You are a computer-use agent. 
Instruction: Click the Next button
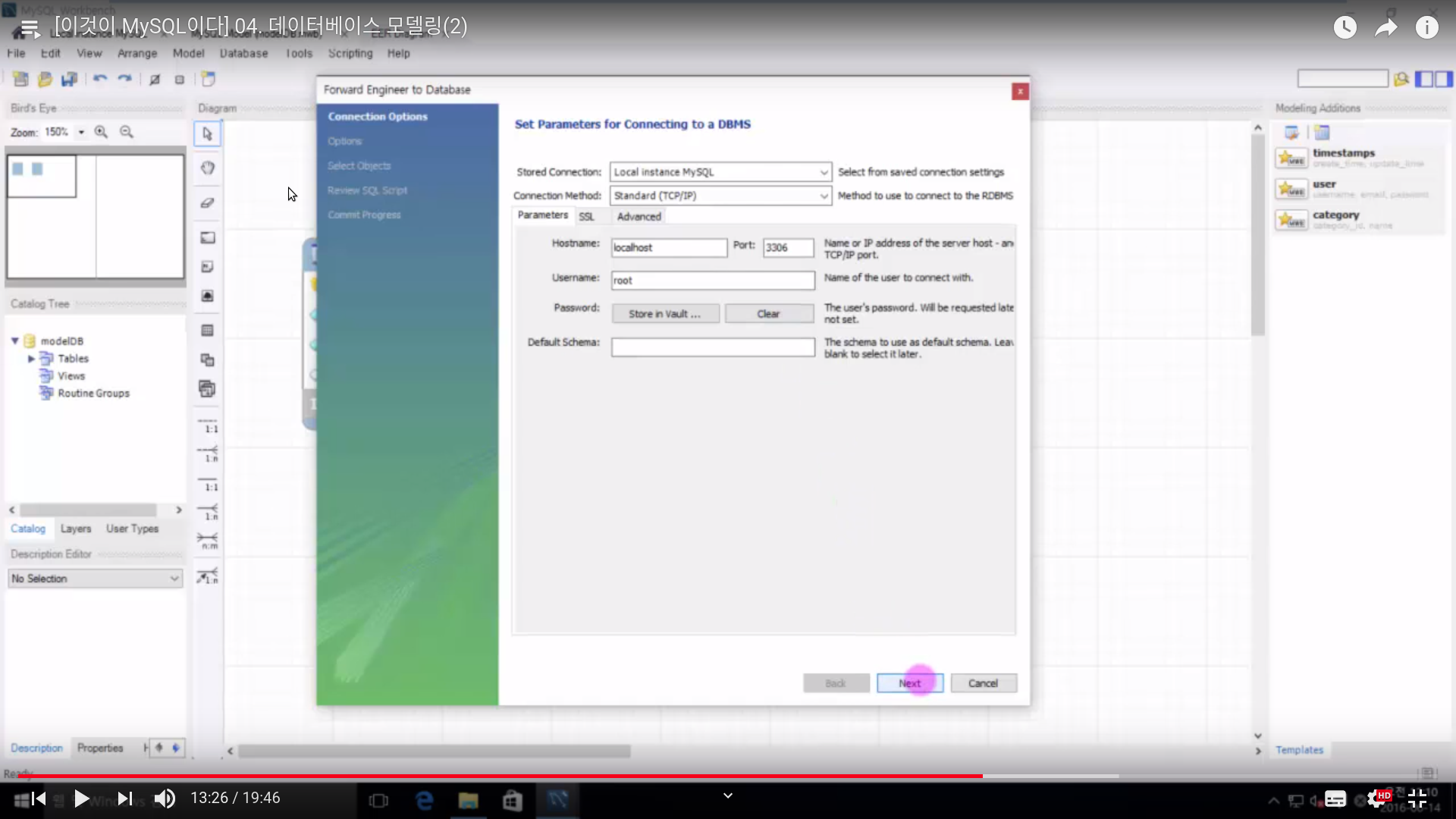[910, 683]
